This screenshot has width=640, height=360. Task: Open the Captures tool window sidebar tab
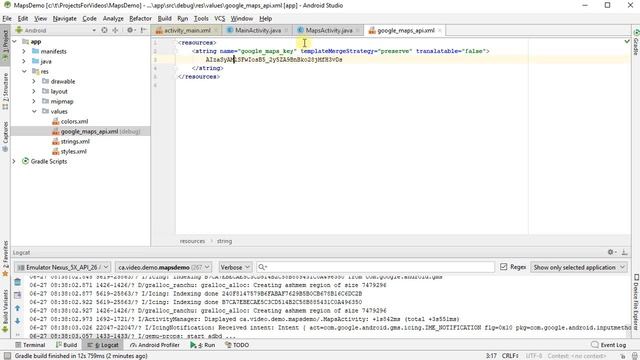(x=5, y=136)
